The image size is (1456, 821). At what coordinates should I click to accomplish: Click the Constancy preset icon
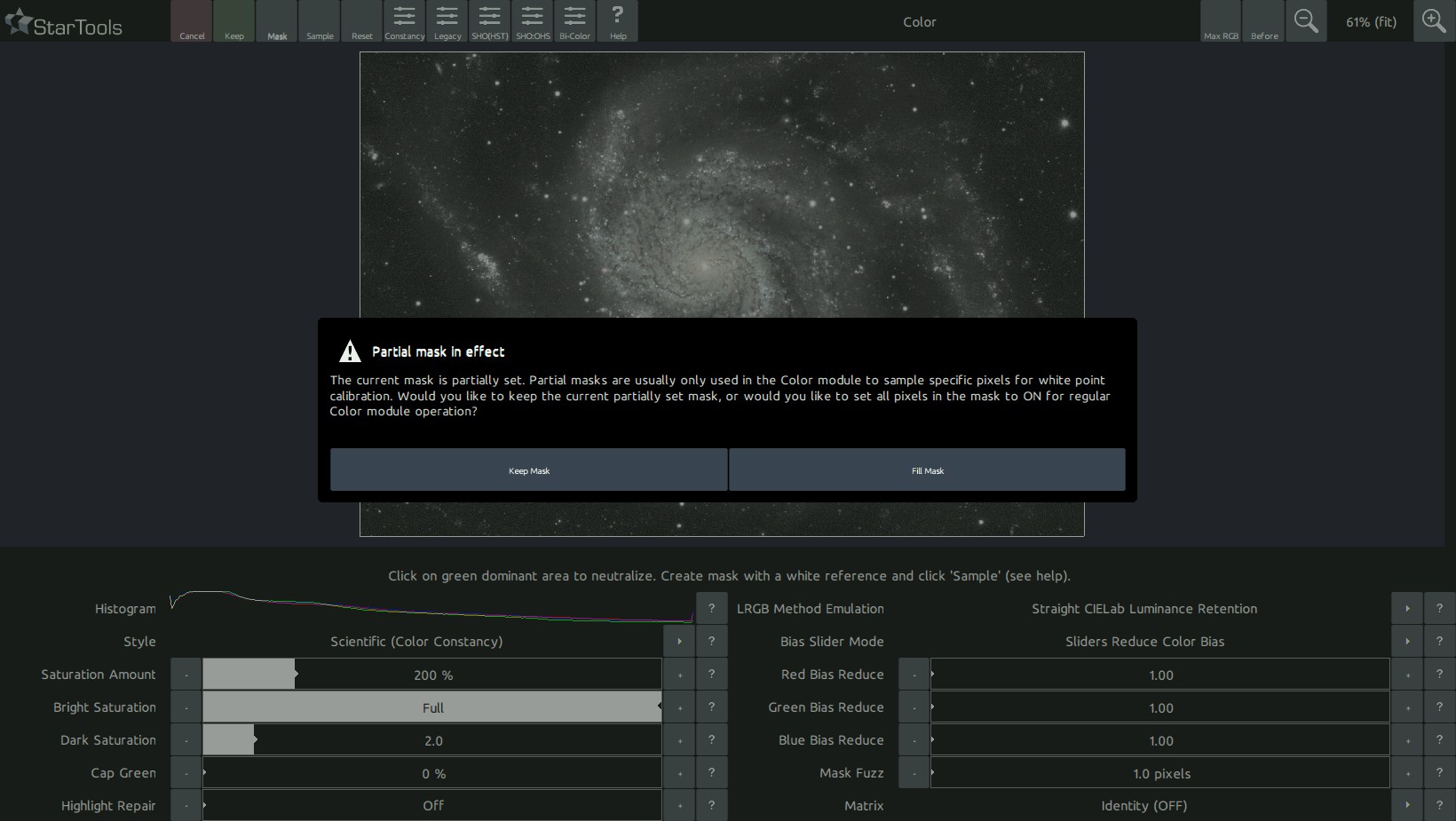point(404,21)
